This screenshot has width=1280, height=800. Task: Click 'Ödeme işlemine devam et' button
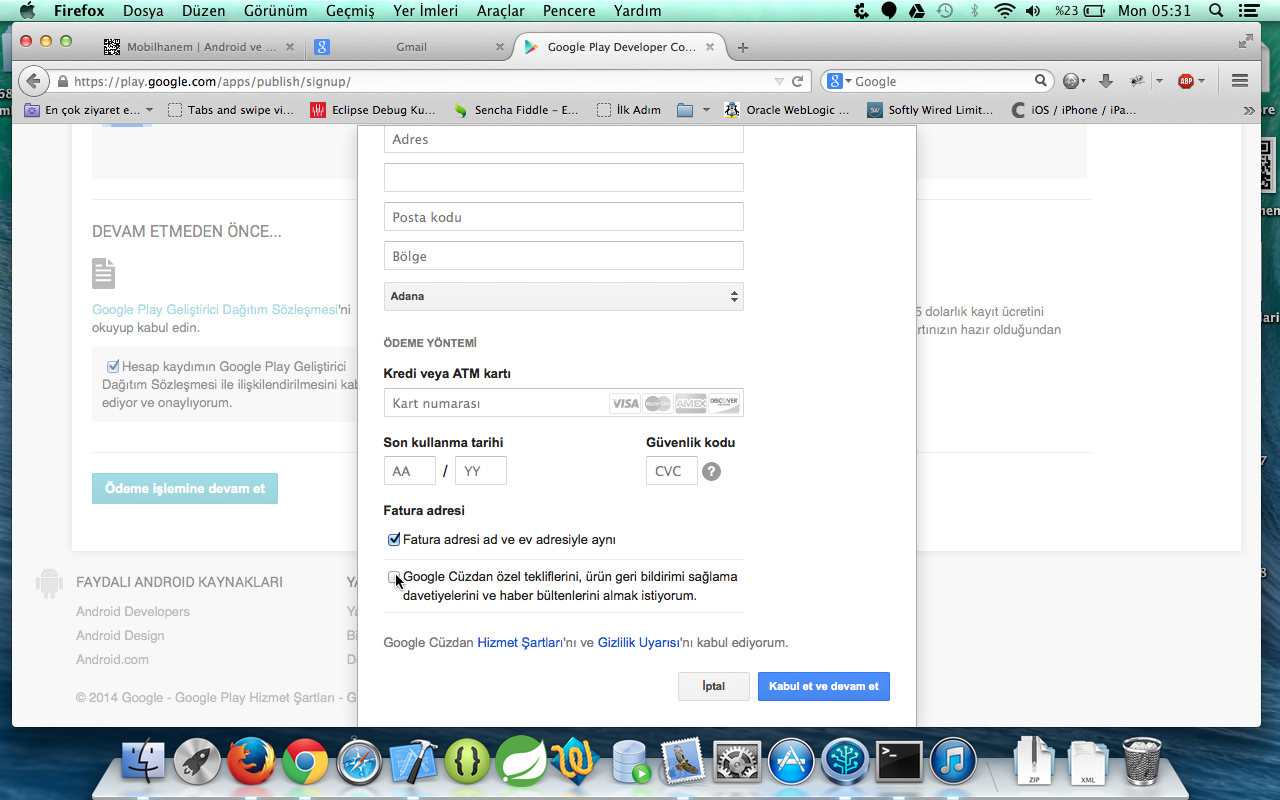(x=185, y=488)
